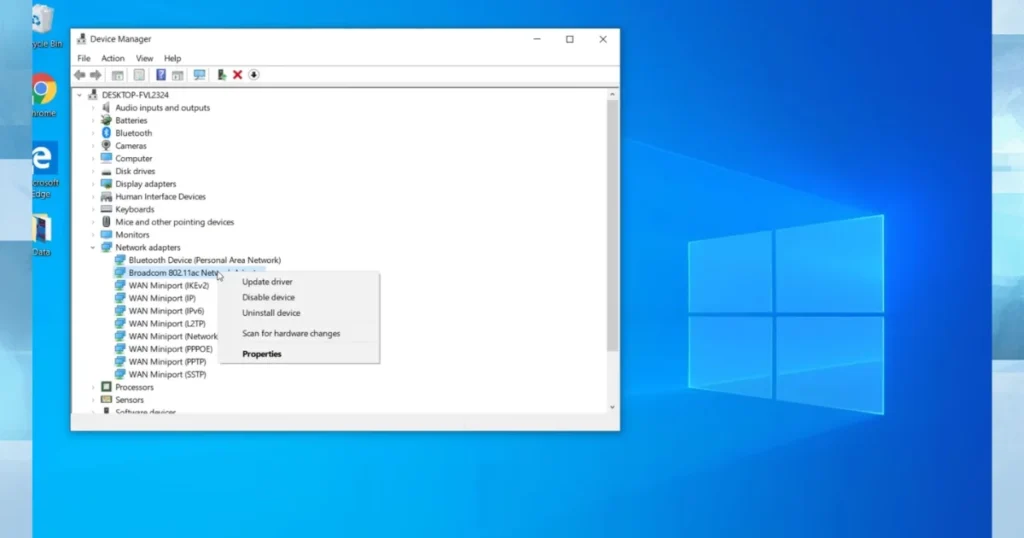
Task: Collapse the Network adapters category
Action: 93,247
